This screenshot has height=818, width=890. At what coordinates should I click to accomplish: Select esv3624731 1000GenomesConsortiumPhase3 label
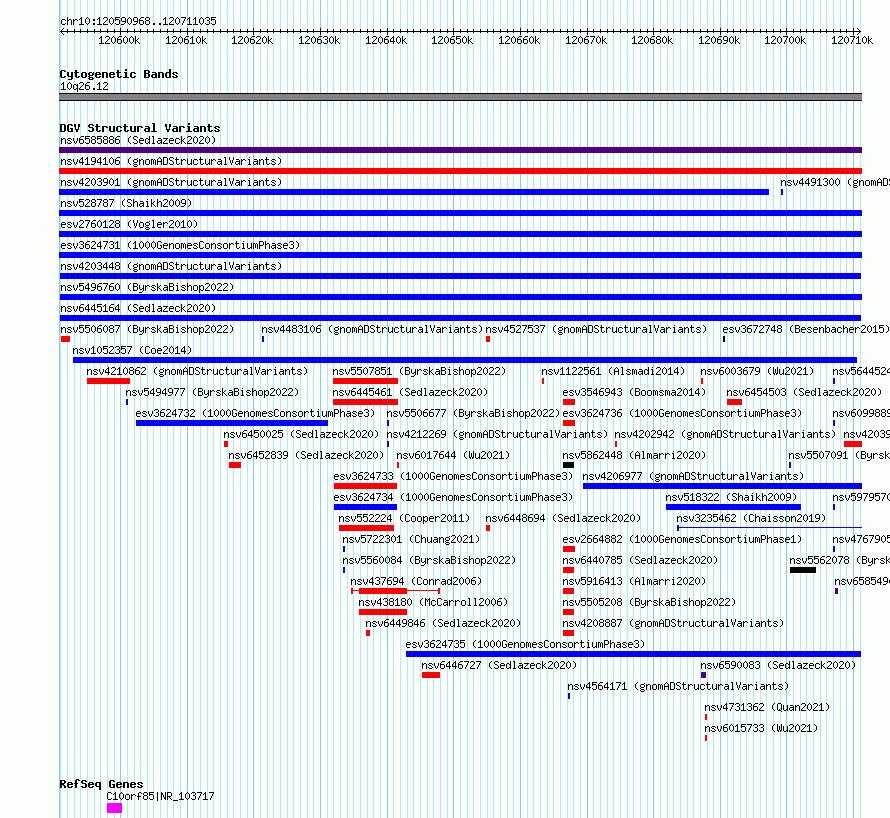180,245
